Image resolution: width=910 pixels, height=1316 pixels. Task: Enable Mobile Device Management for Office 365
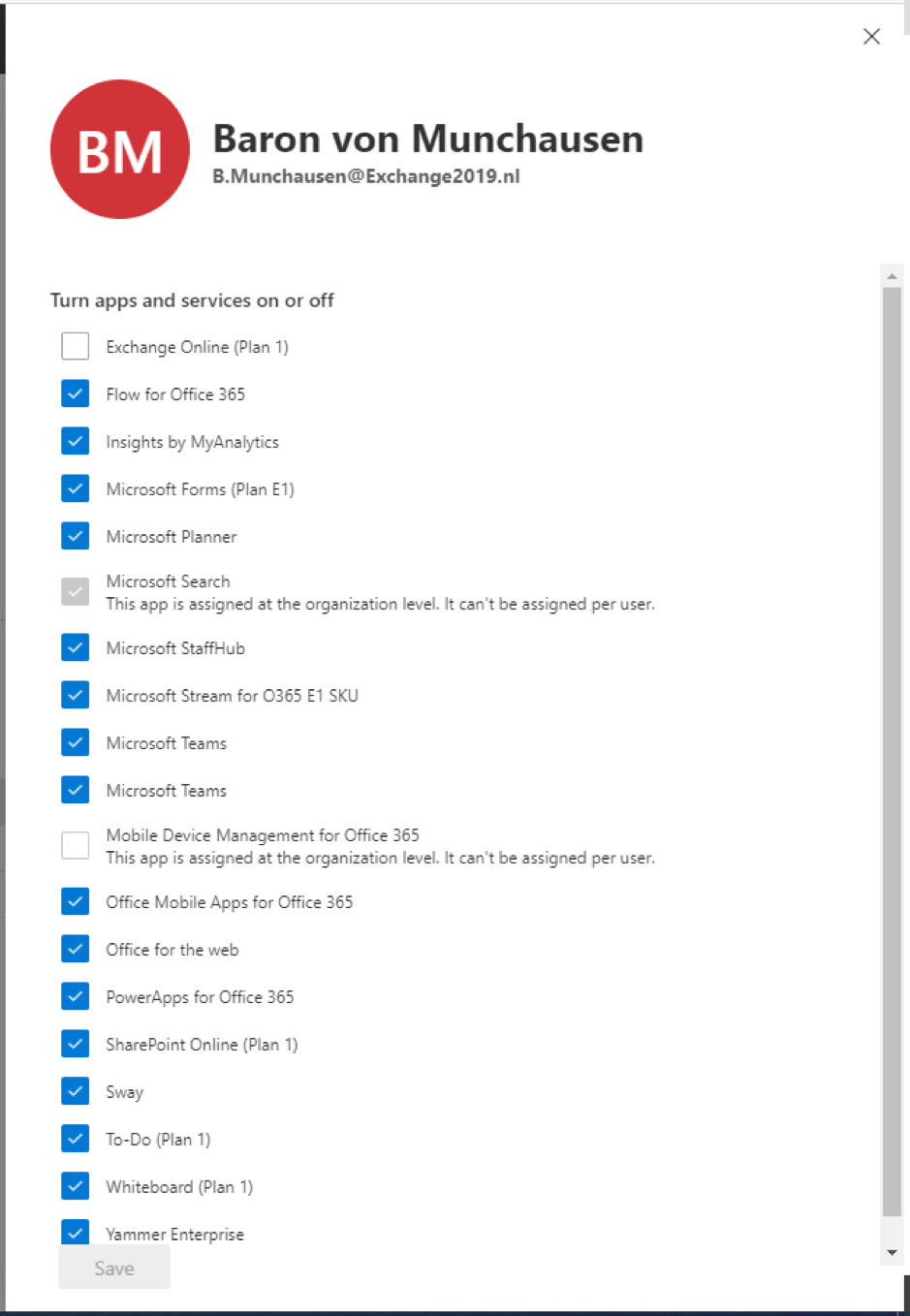click(x=75, y=844)
